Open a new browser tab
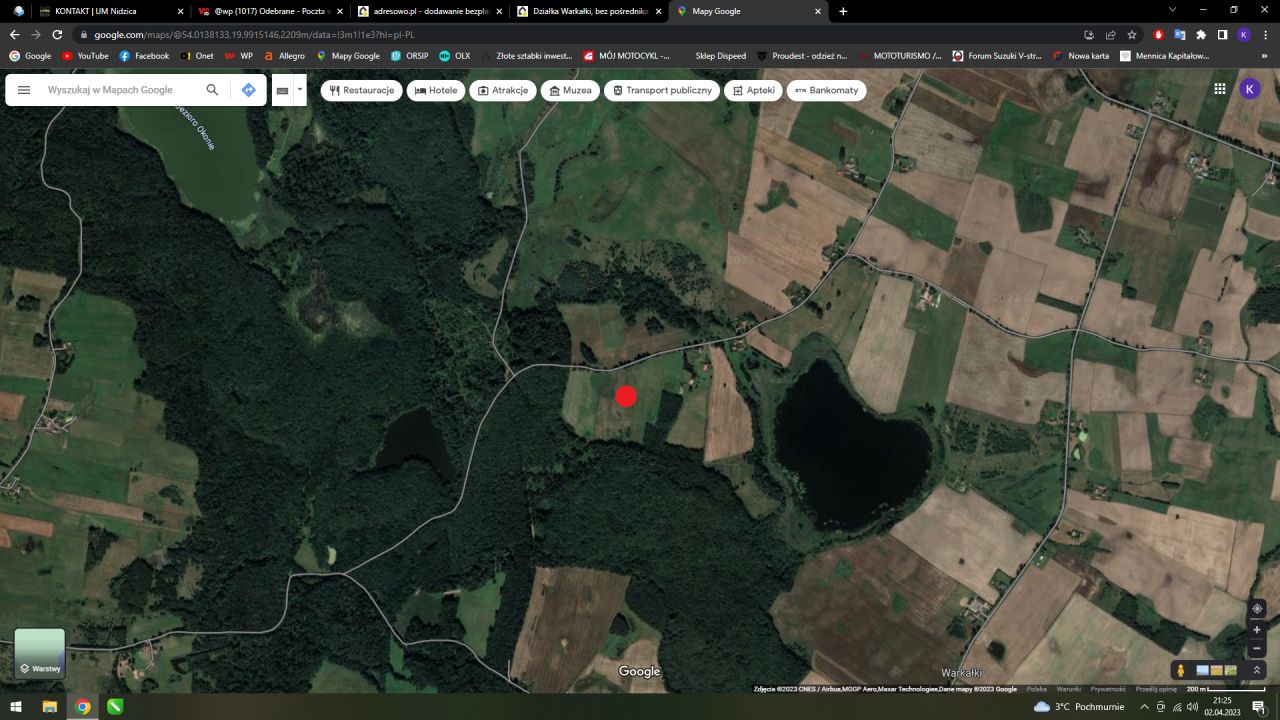Screen dimensions: 1280x720 click(843, 11)
